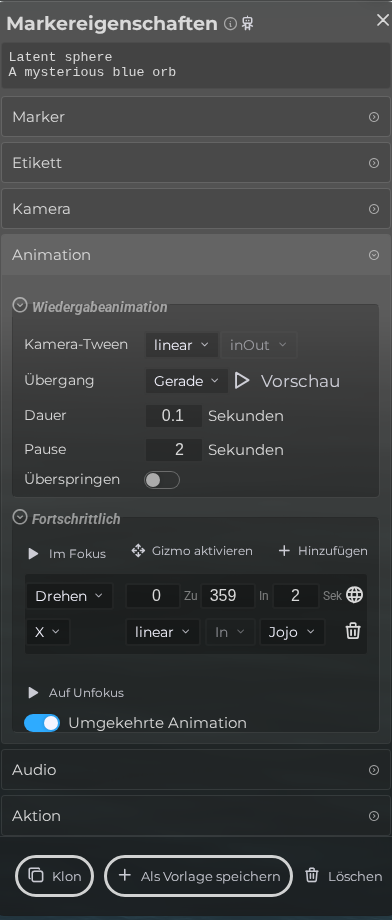Expand the Audio section
392x920 pixels.
196,769
